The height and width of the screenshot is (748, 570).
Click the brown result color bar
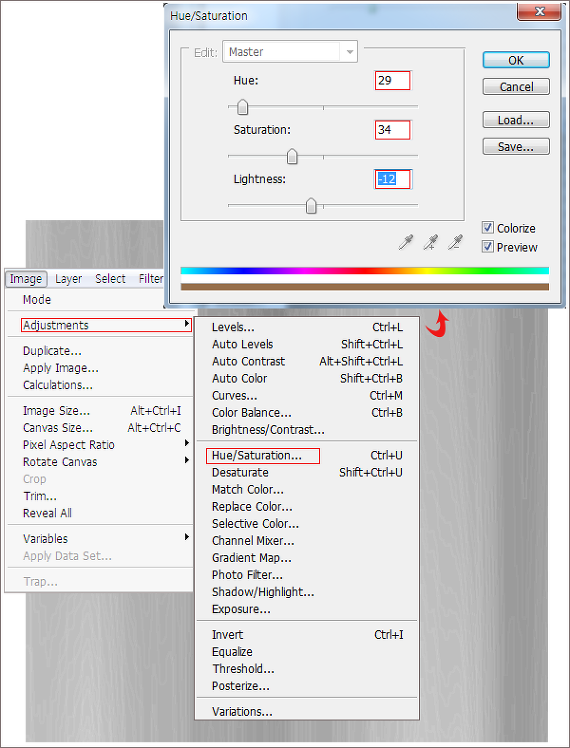[364, 287]
